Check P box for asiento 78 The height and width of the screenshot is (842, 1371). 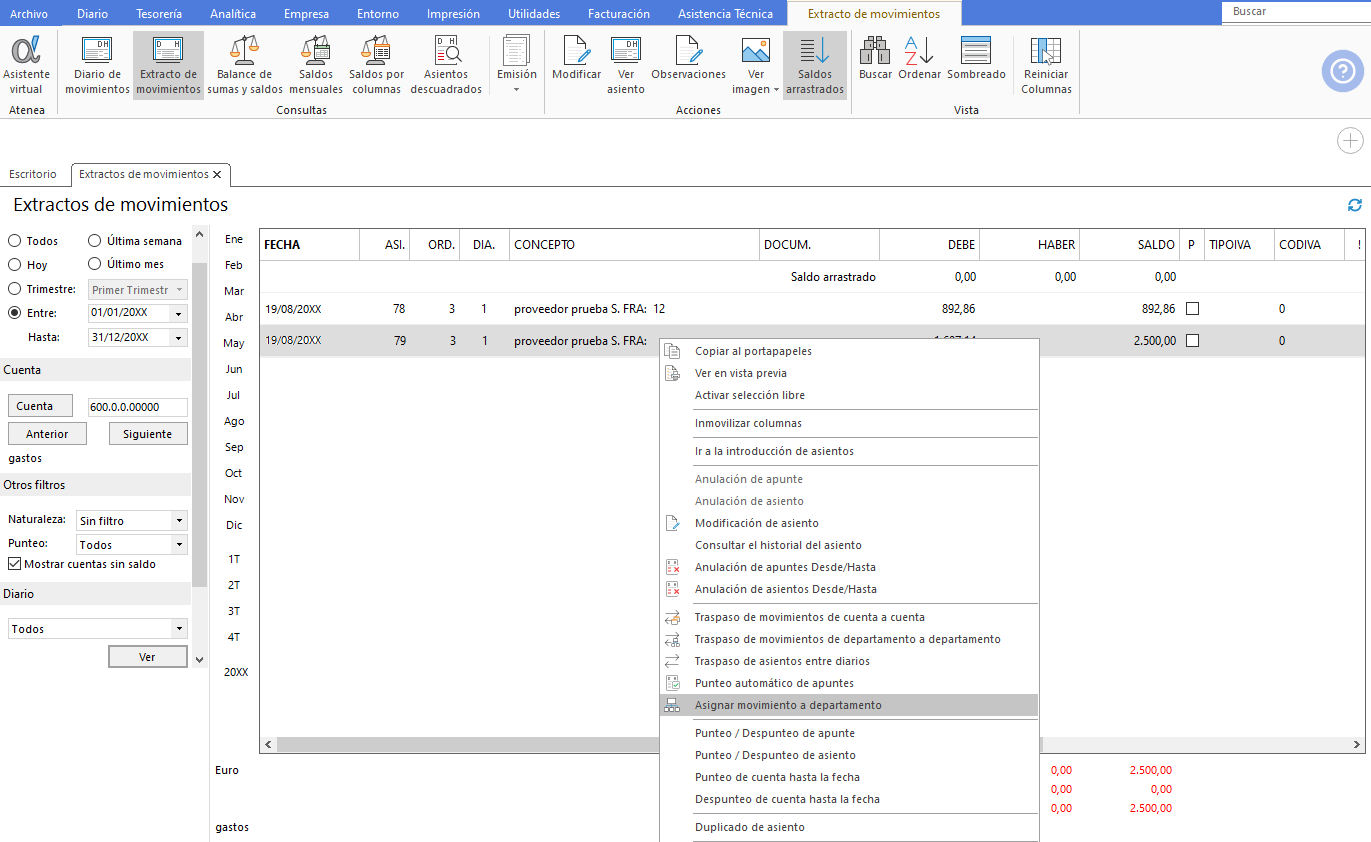(1192, 309)
